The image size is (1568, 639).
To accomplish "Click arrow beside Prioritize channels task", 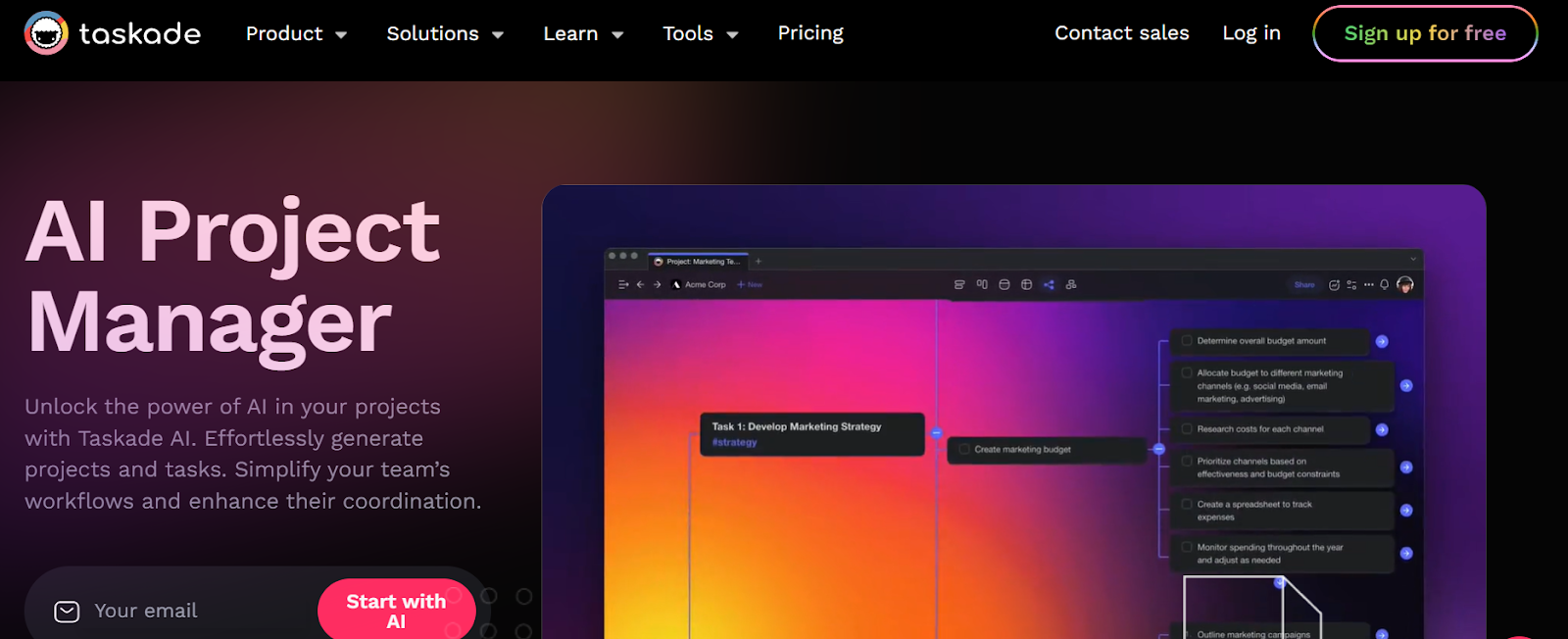I will point(1406,467).
